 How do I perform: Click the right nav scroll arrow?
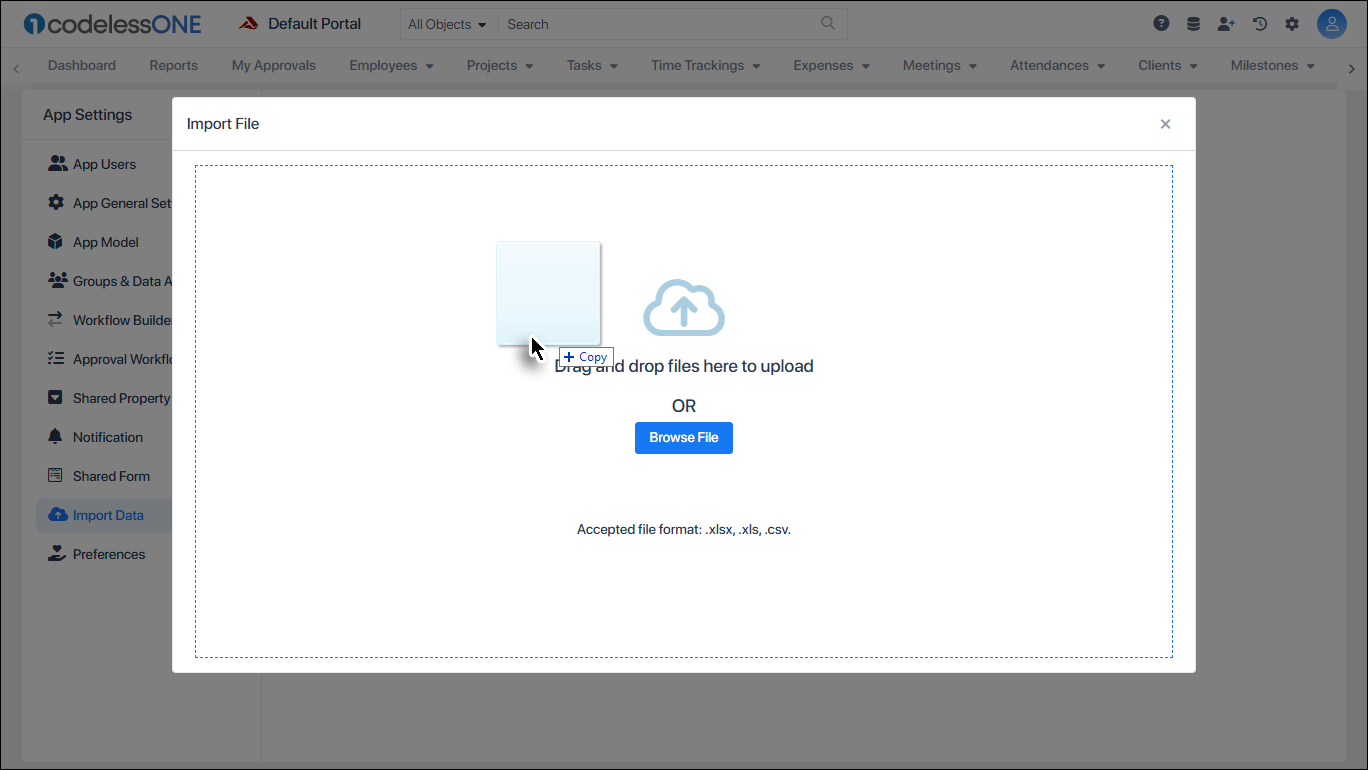point(1352,68)
